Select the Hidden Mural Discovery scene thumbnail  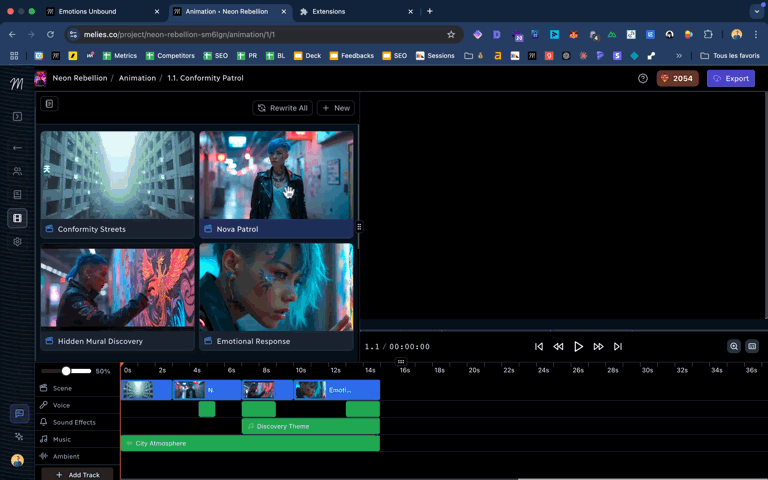[x=117, y=288]
